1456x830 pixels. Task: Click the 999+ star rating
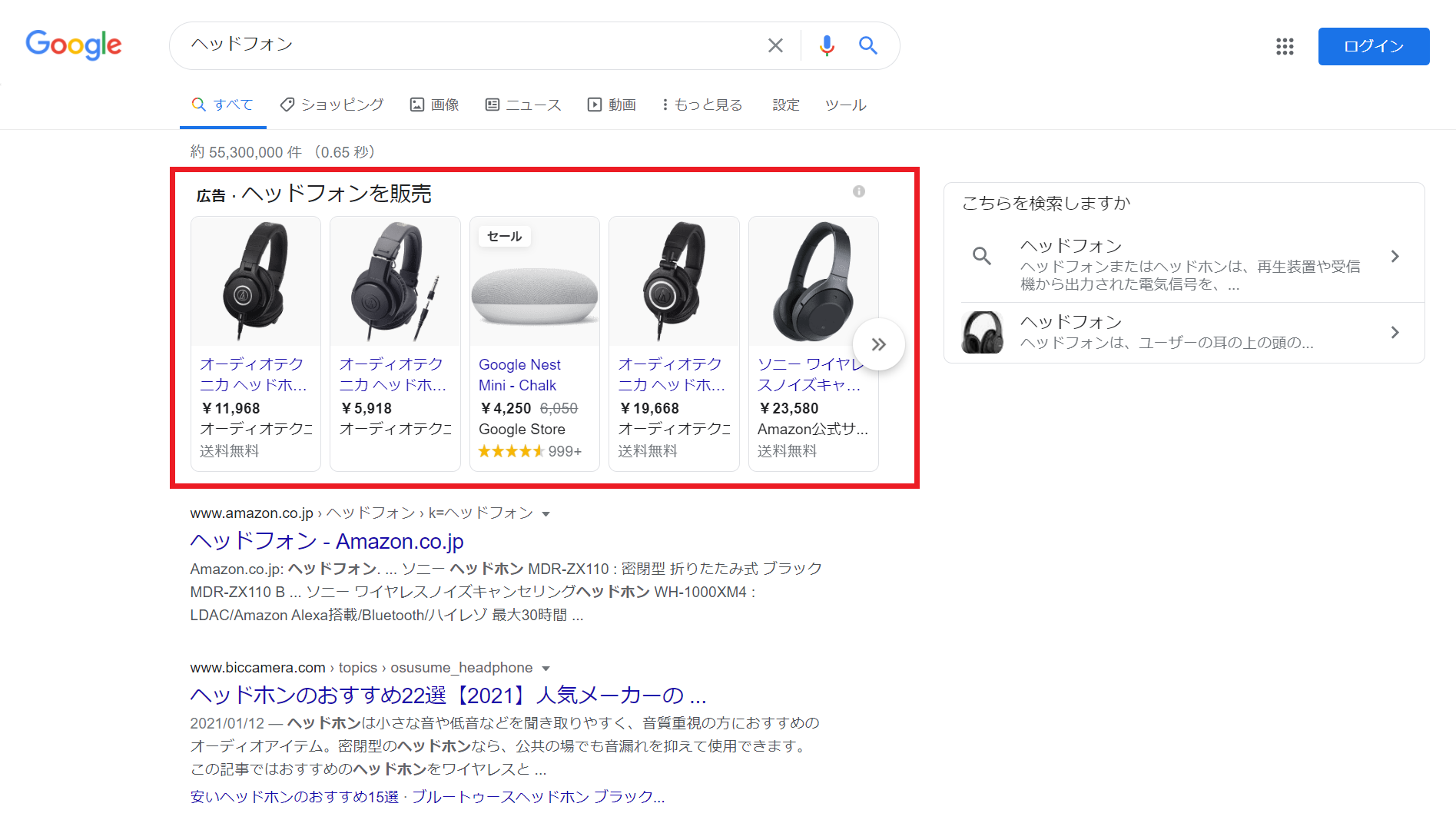(530, 451)
